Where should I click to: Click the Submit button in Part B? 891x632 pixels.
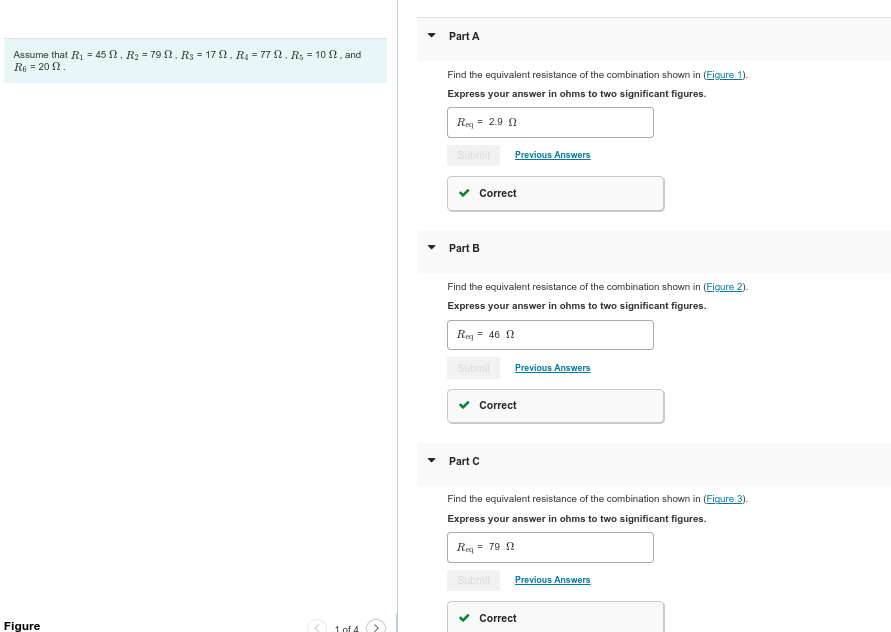[473, 368]
